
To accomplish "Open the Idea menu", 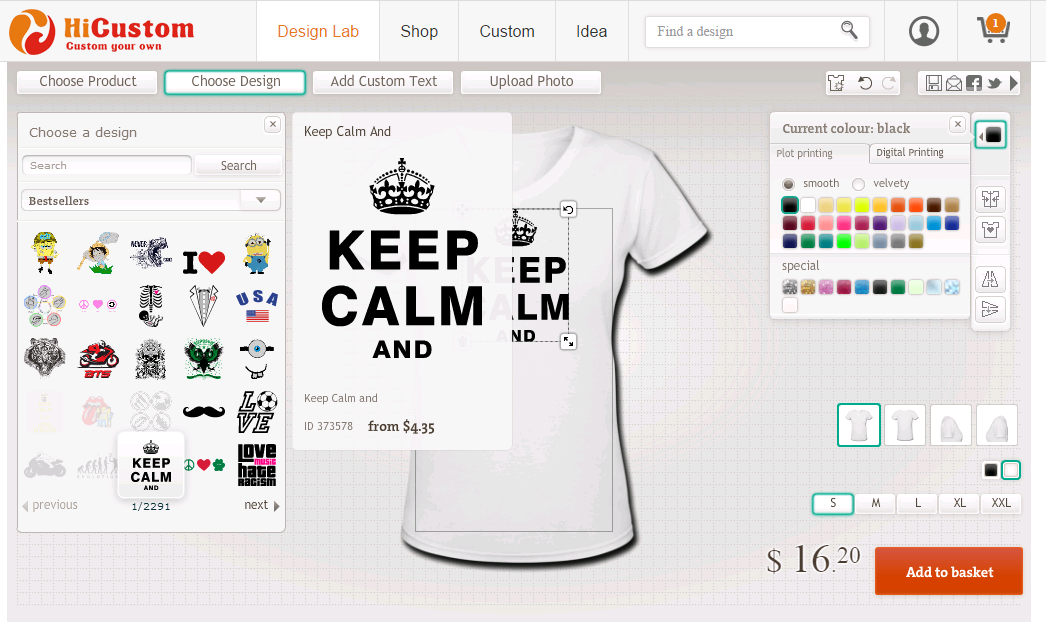I will tap(592, 31).
